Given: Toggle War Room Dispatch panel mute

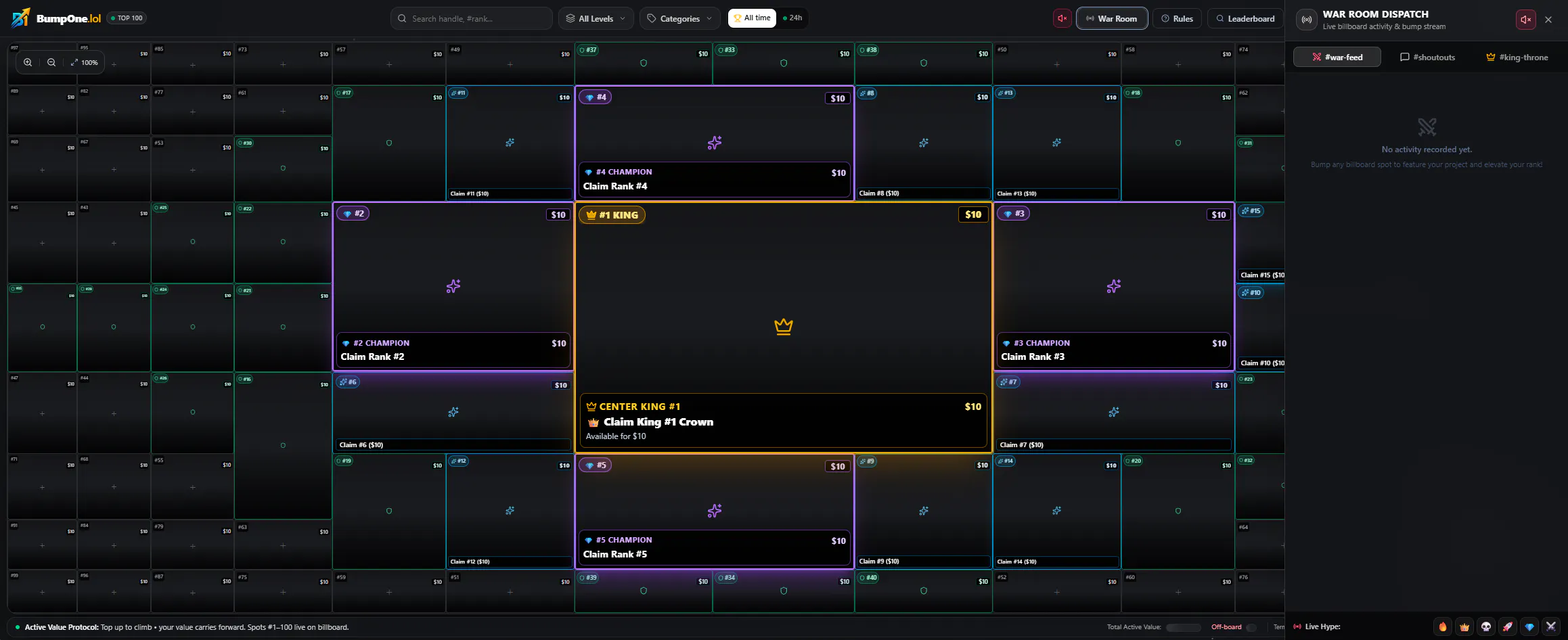Looking at the screenshot, I should coord(1526,20).
